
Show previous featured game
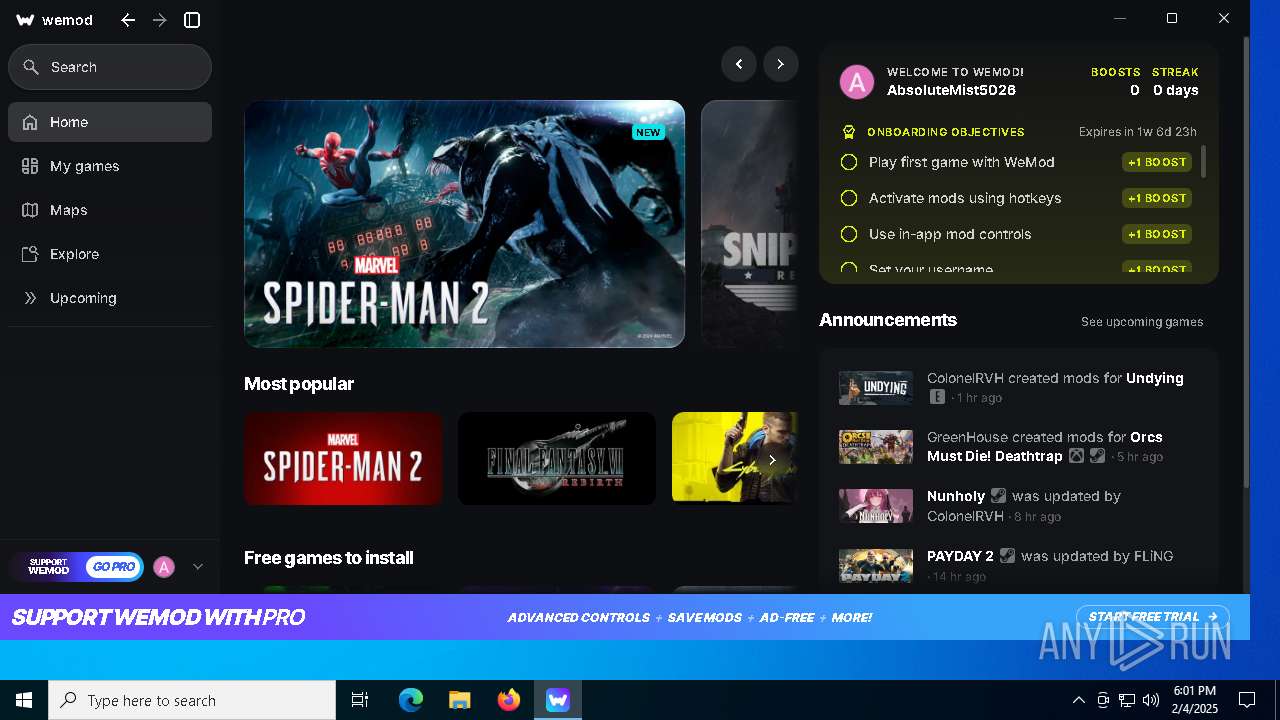pos(739,64)
